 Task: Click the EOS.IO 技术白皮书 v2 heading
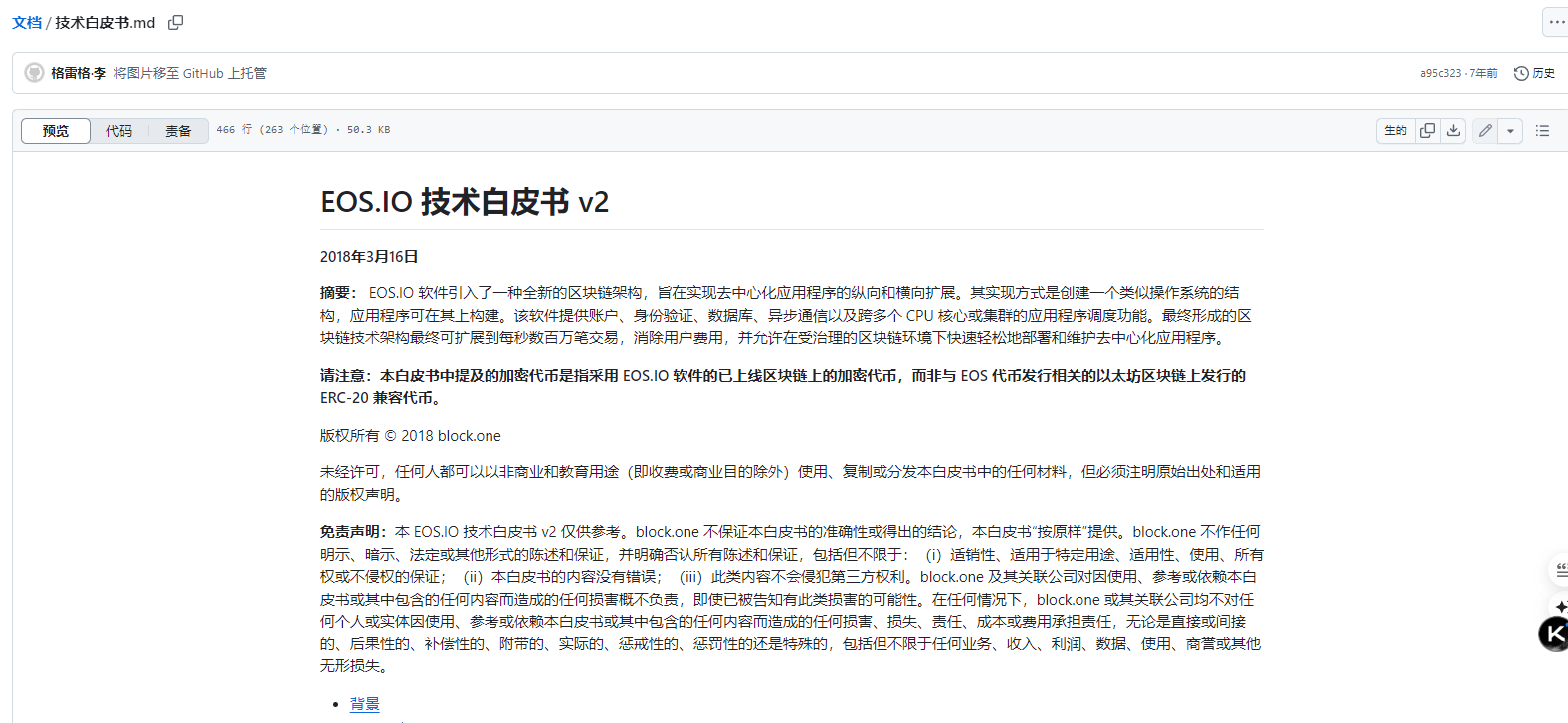pyautogui.click(x=465, y=202)
